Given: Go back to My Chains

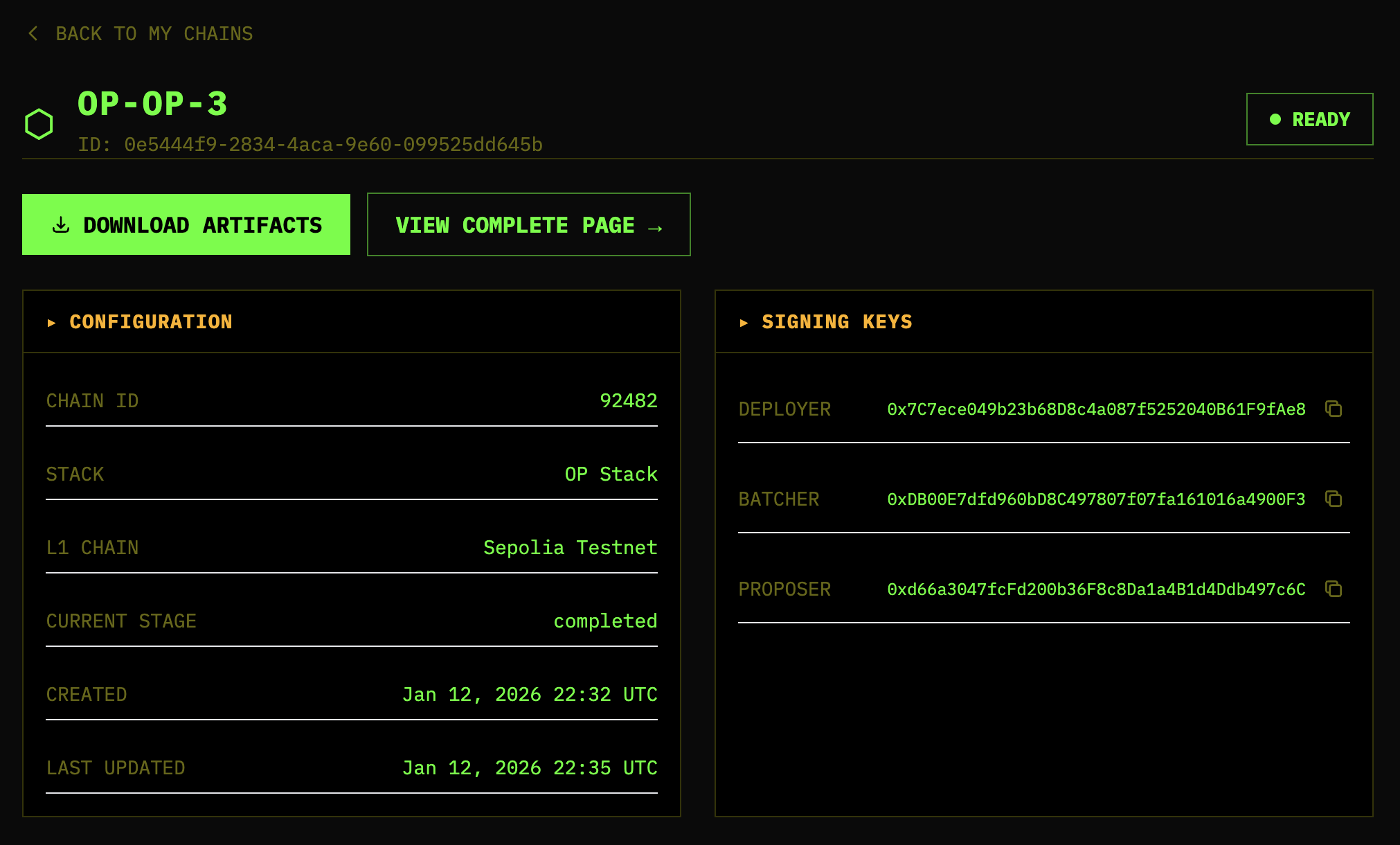Looking at the screenshot, I should [154, 33].
